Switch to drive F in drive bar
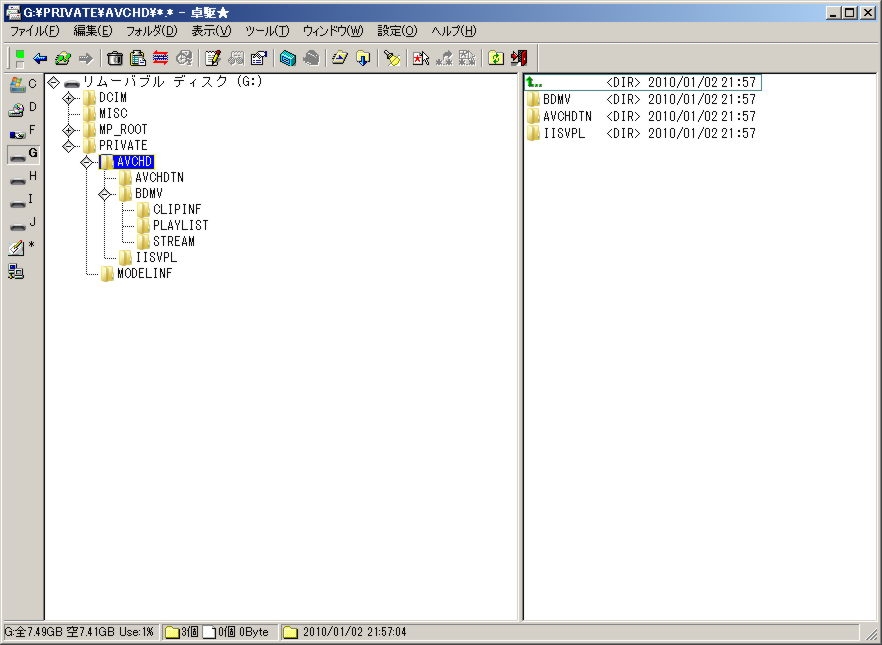Image resolution: width=882 pixels, height=645 pixels. click(x=22, y=131)
